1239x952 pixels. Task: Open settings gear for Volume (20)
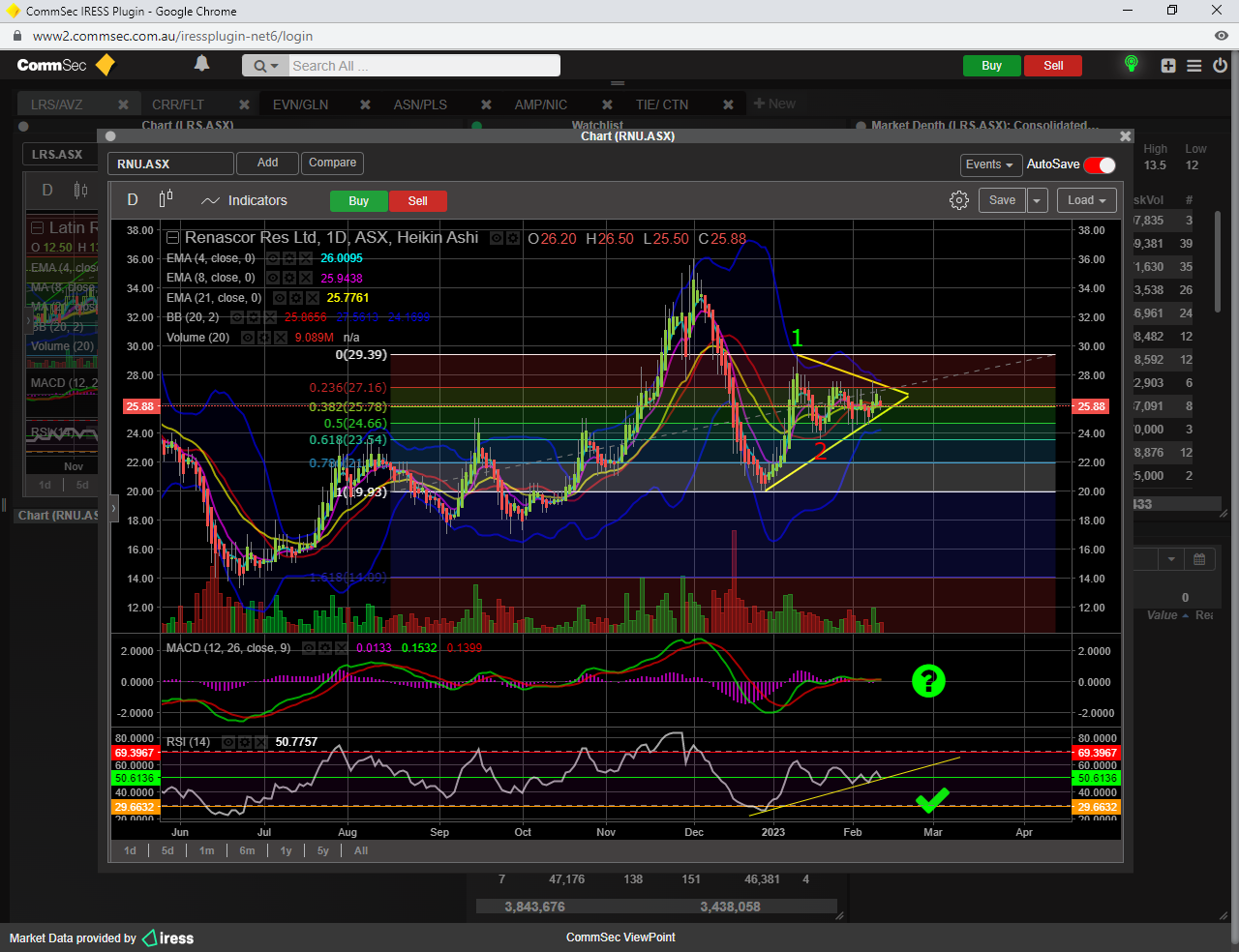coord(263,338)
